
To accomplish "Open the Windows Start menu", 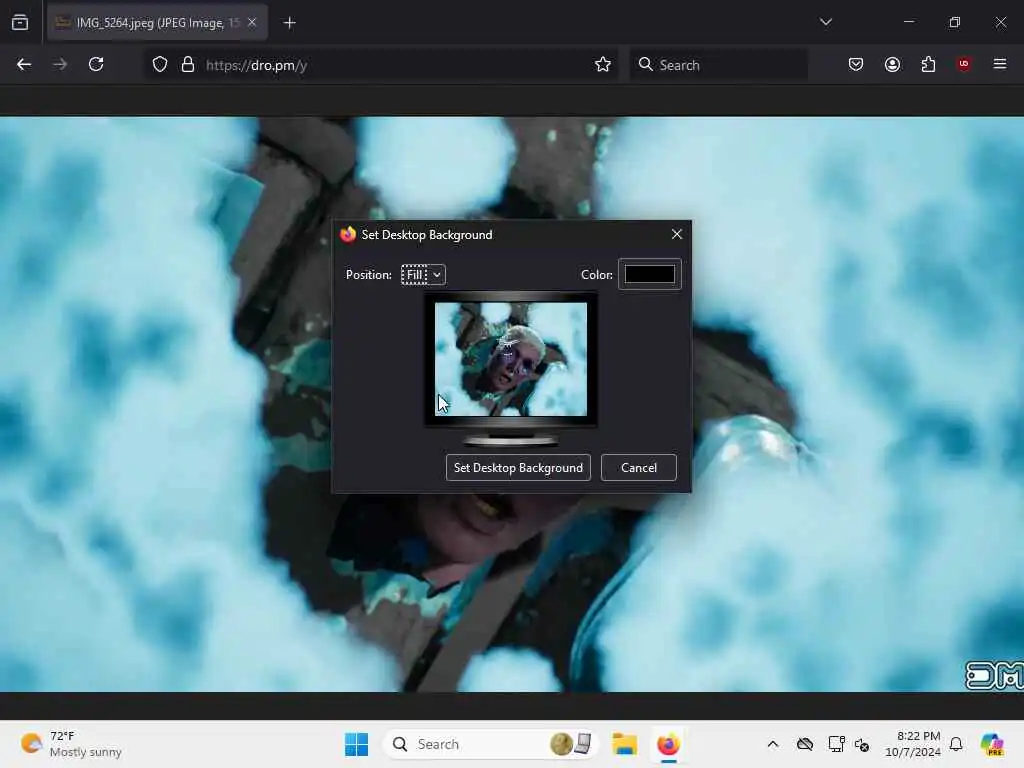I will tap(357, 744).
